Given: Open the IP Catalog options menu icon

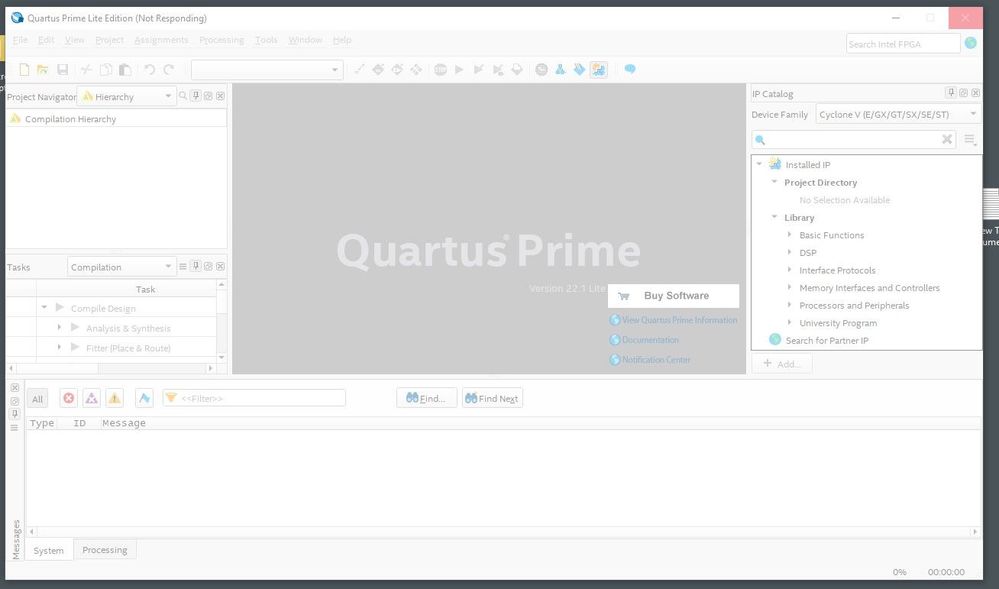Looking at the screenshot, I should coord(970,140).
